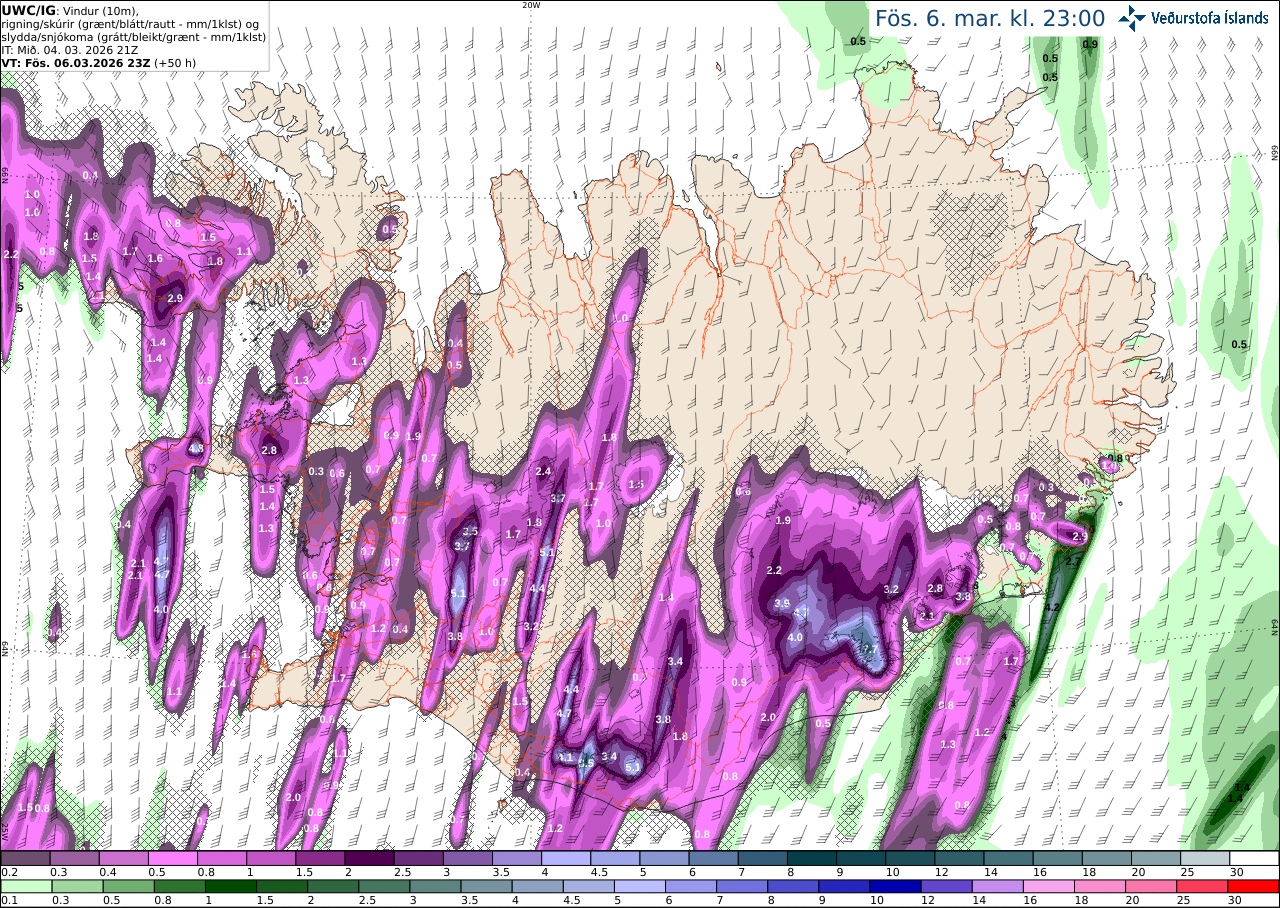Click lower legend swatch labeled 14
Image resolution: width=1280 pixels, height=908 pixels.
pyautogui.click(x=998, y=886)
